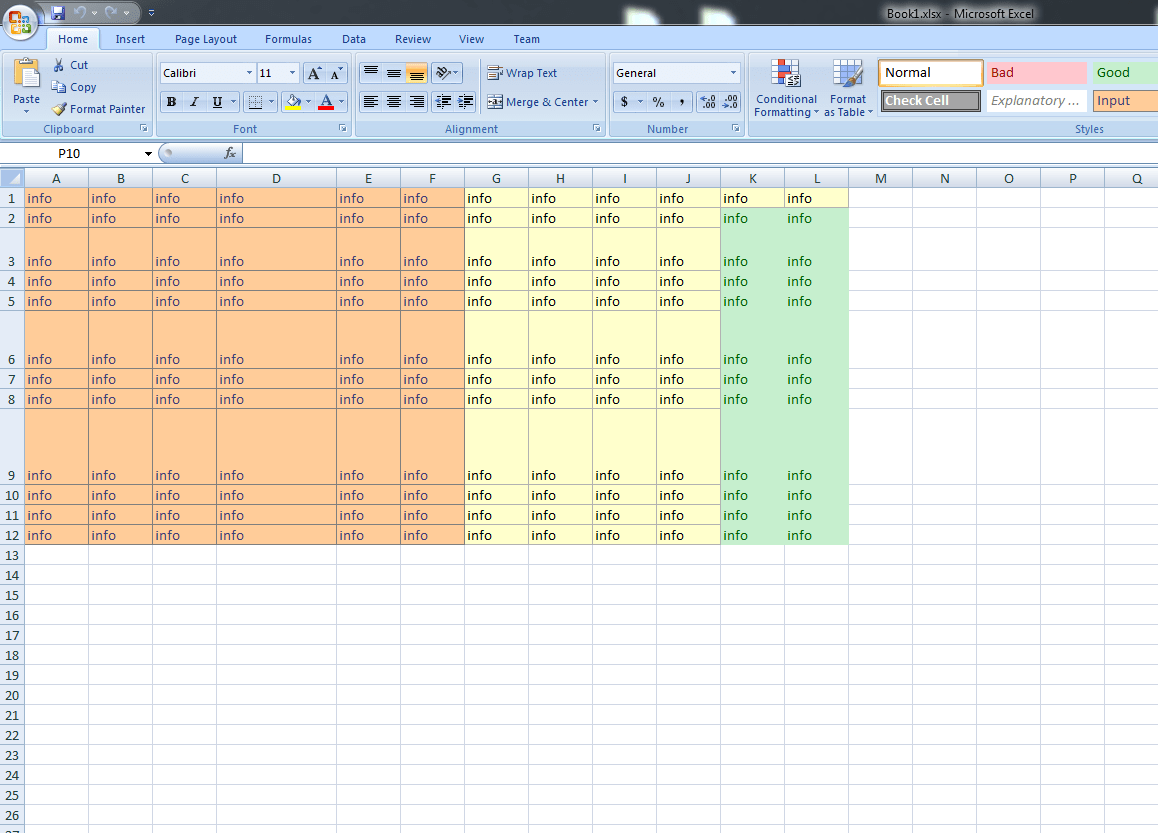Open the font name dropdown

point(251,72)
